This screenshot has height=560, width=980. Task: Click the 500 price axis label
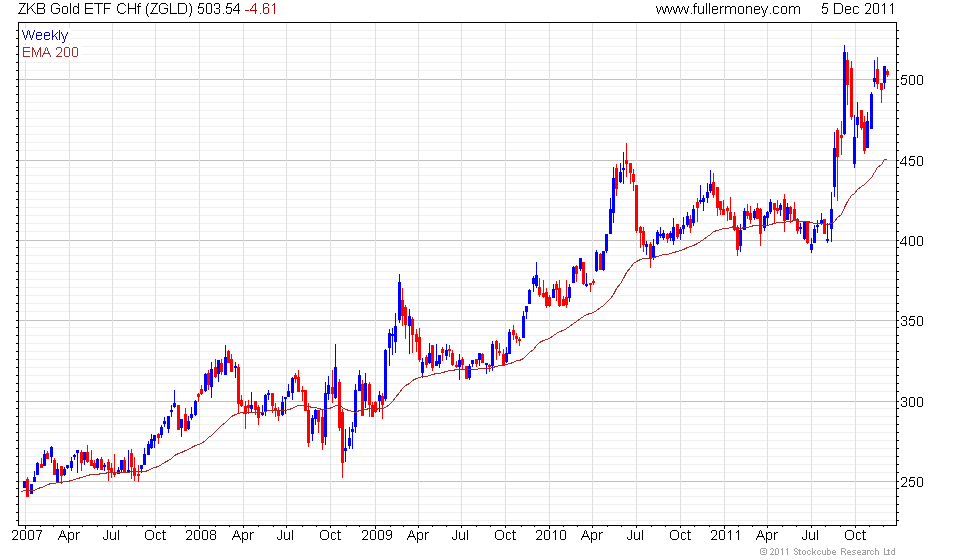click(x=912, y=80)
